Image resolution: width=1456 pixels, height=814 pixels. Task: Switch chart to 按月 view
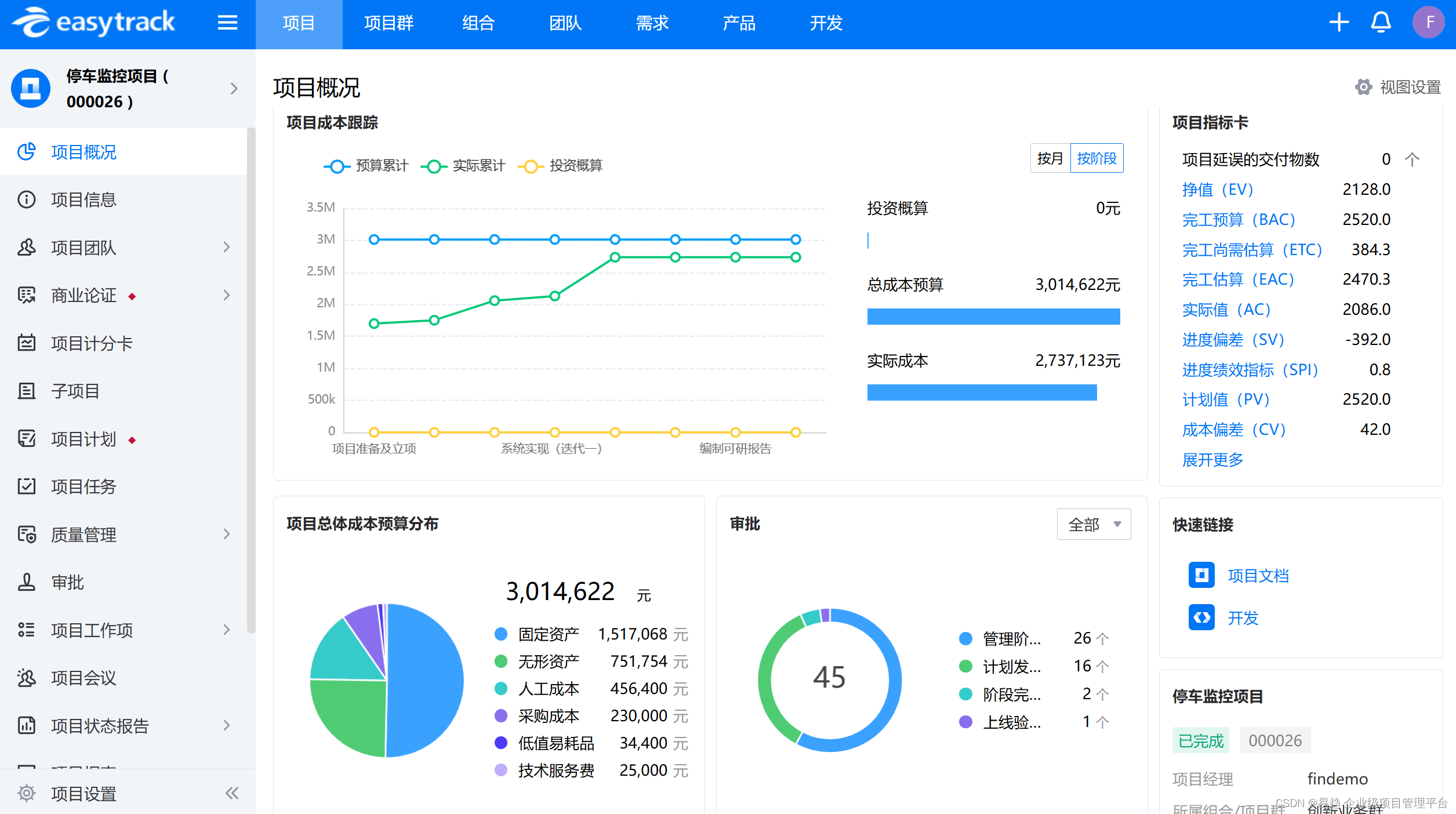coord(1050,158)
